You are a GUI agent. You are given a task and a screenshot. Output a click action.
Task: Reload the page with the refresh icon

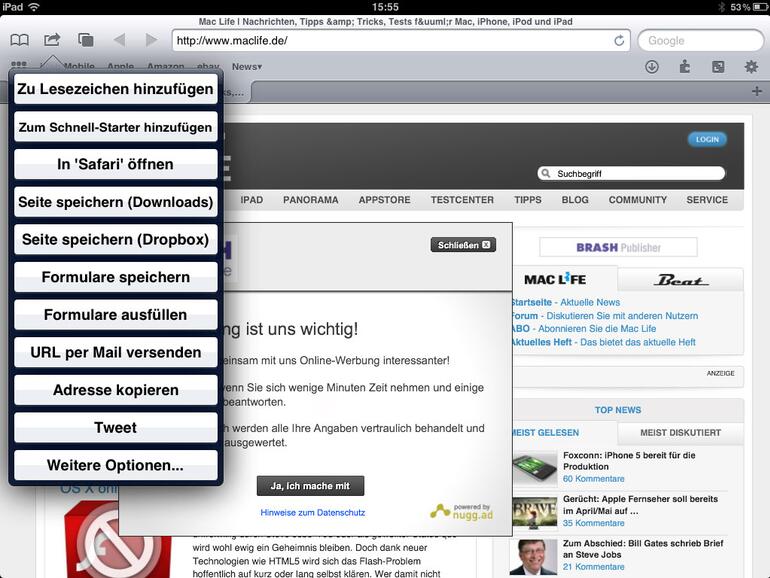tap(619, 40)
